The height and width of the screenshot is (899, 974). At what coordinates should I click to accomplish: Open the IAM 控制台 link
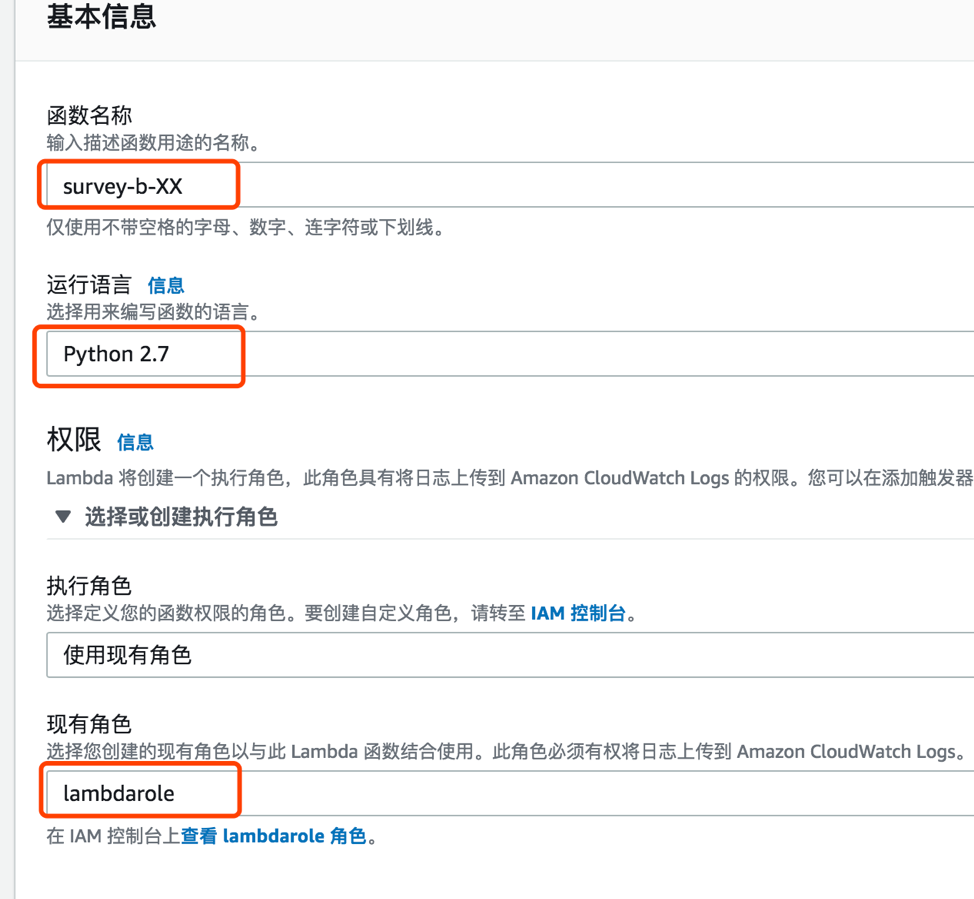pyautogui.click(x=578, y=614)
